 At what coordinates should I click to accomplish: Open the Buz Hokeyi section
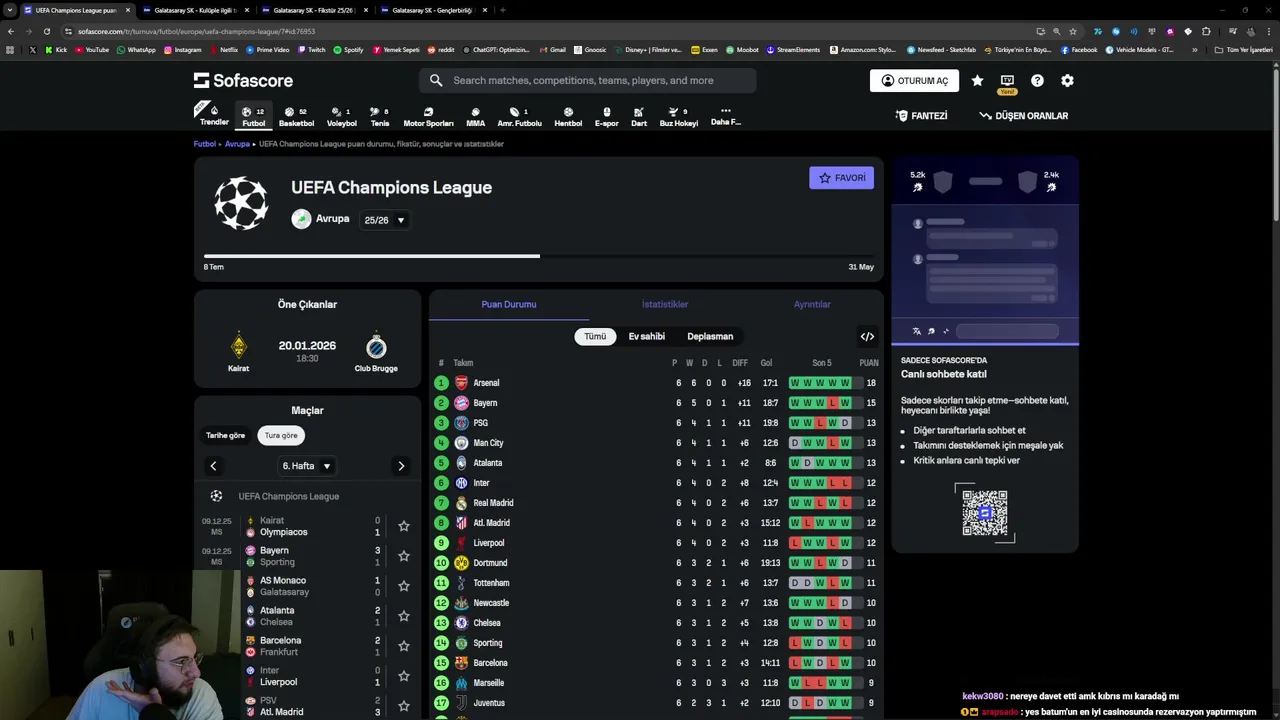pyautogui.click(x=678, y=116)
